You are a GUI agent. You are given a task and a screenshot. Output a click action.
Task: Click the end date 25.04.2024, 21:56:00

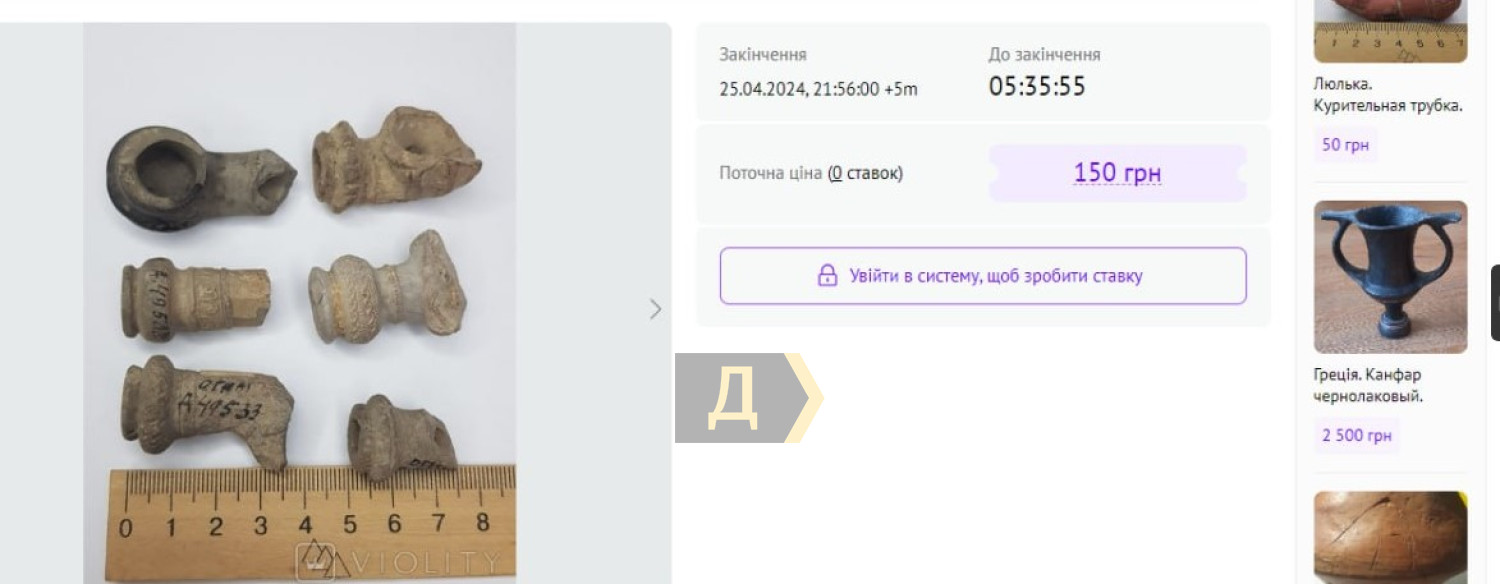(800, 89)
